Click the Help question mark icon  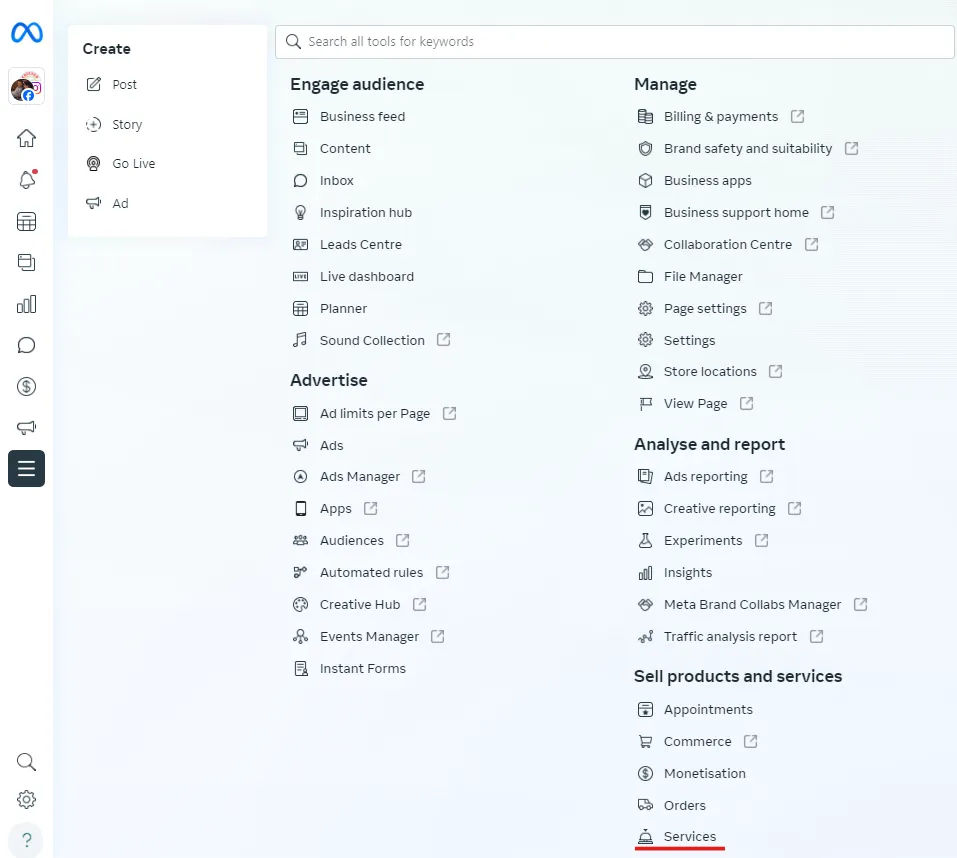[x=27, y=840]
